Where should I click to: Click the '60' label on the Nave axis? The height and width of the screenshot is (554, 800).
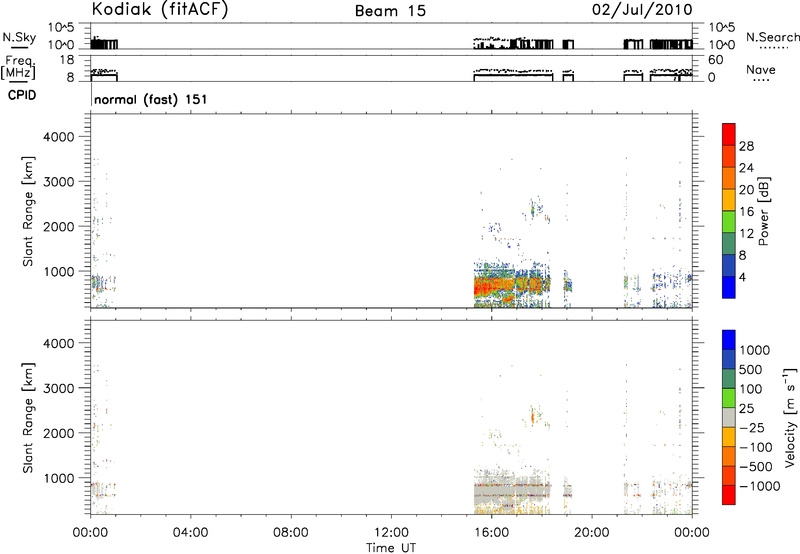tap(715, 60)
